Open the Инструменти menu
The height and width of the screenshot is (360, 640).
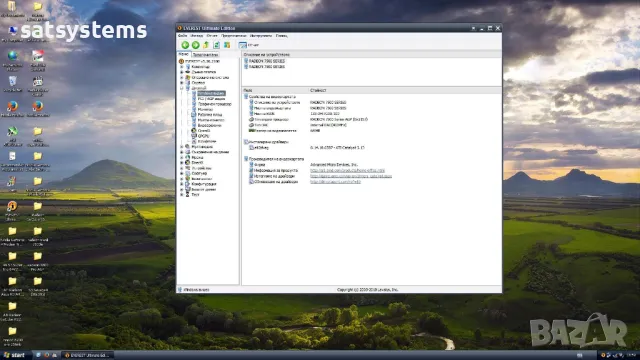[260, 36]
